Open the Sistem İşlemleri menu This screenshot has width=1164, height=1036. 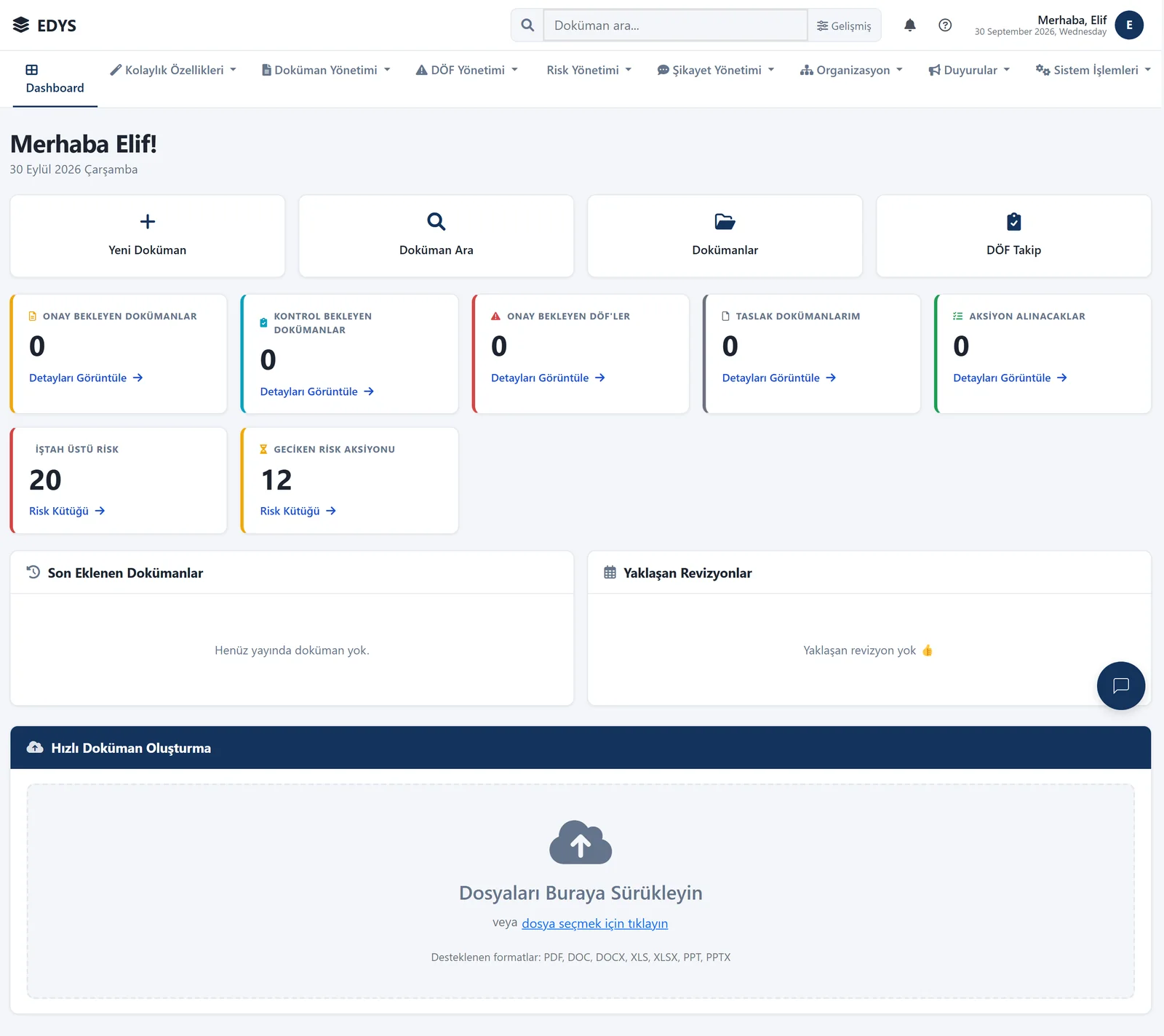(x=1093, y=70)
